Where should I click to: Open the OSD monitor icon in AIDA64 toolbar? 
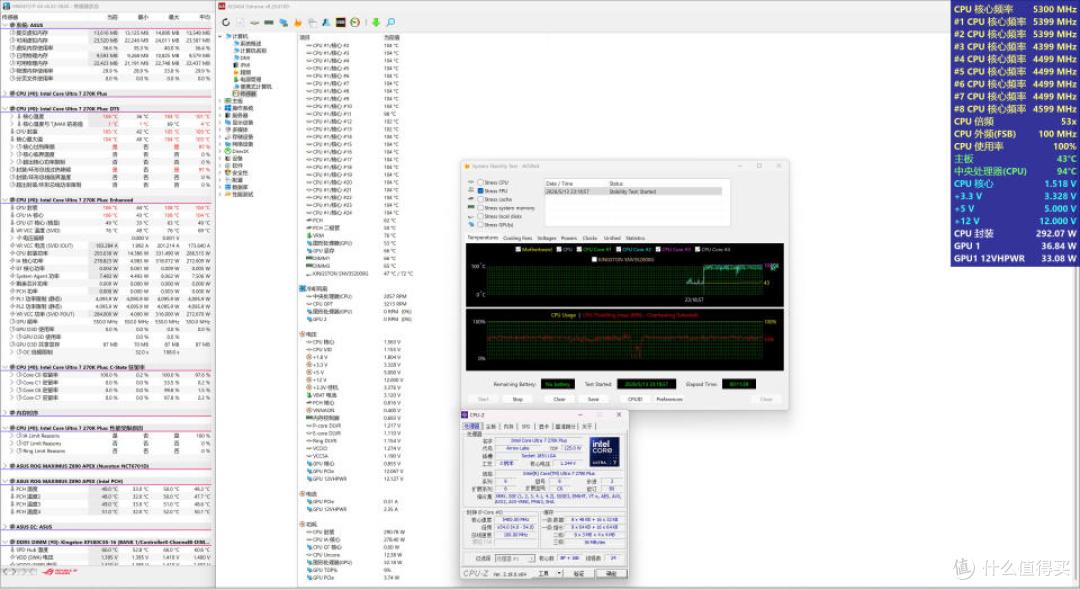[x=340, y=23]
